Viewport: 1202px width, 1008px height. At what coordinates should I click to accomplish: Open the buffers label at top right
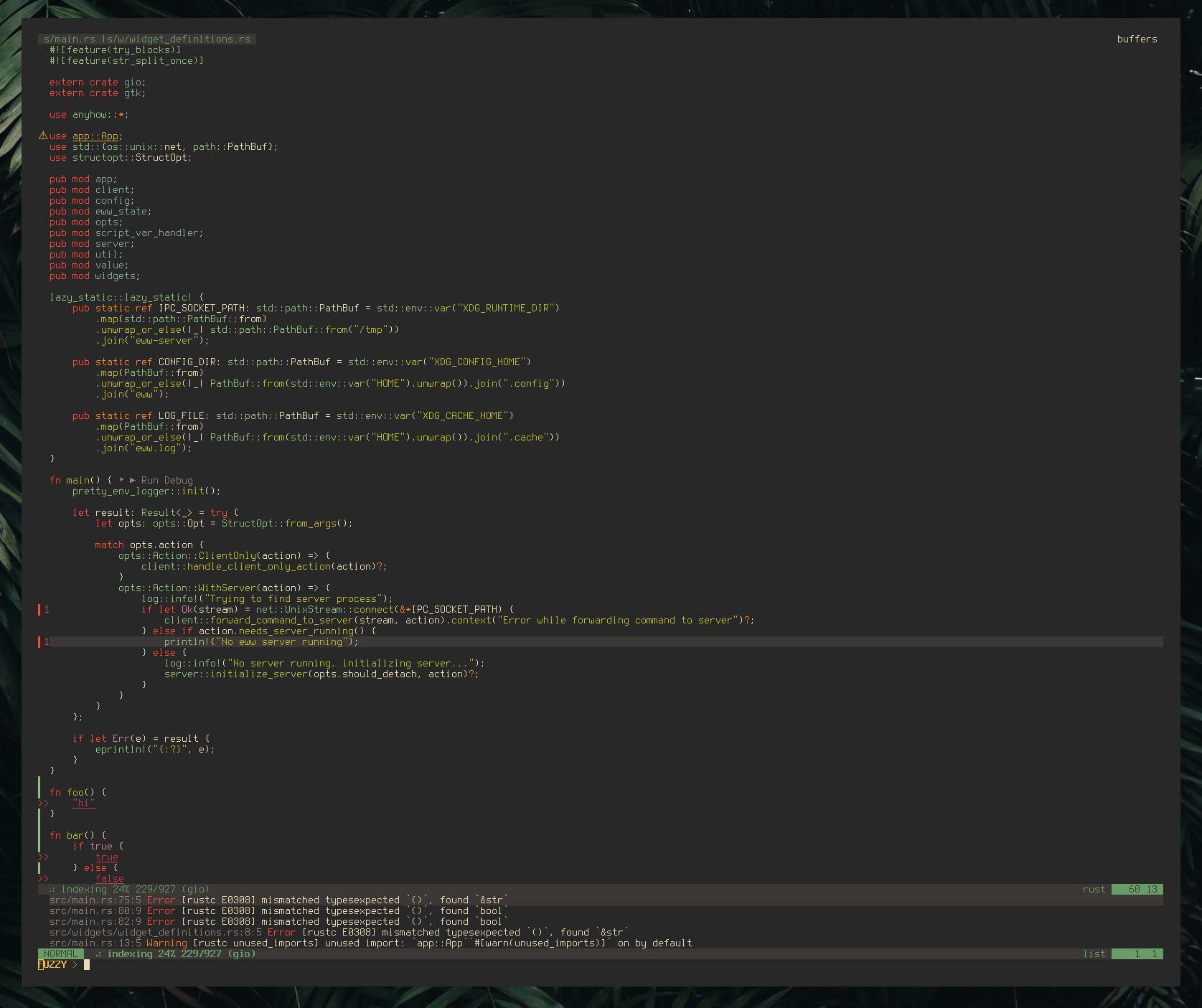(x=1137, y=39)
